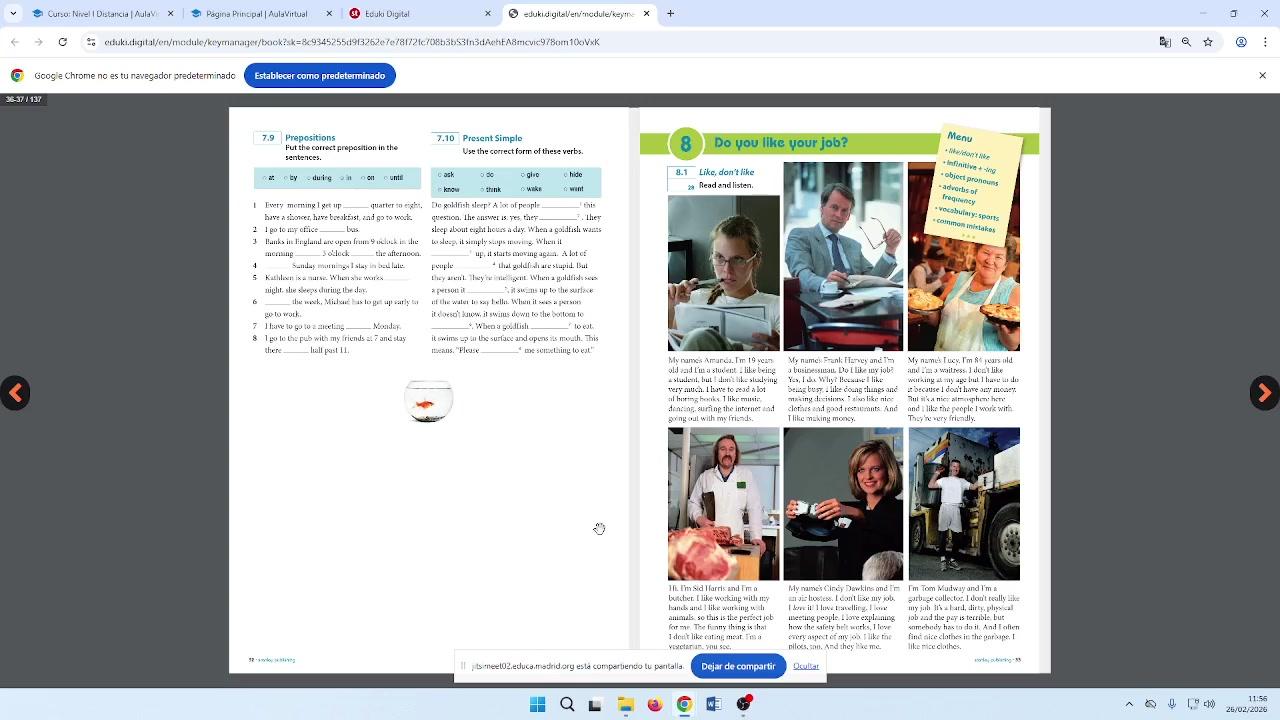Close the 'Eduki Digital' tab
Screen dimensions: 1280x720
488,14
